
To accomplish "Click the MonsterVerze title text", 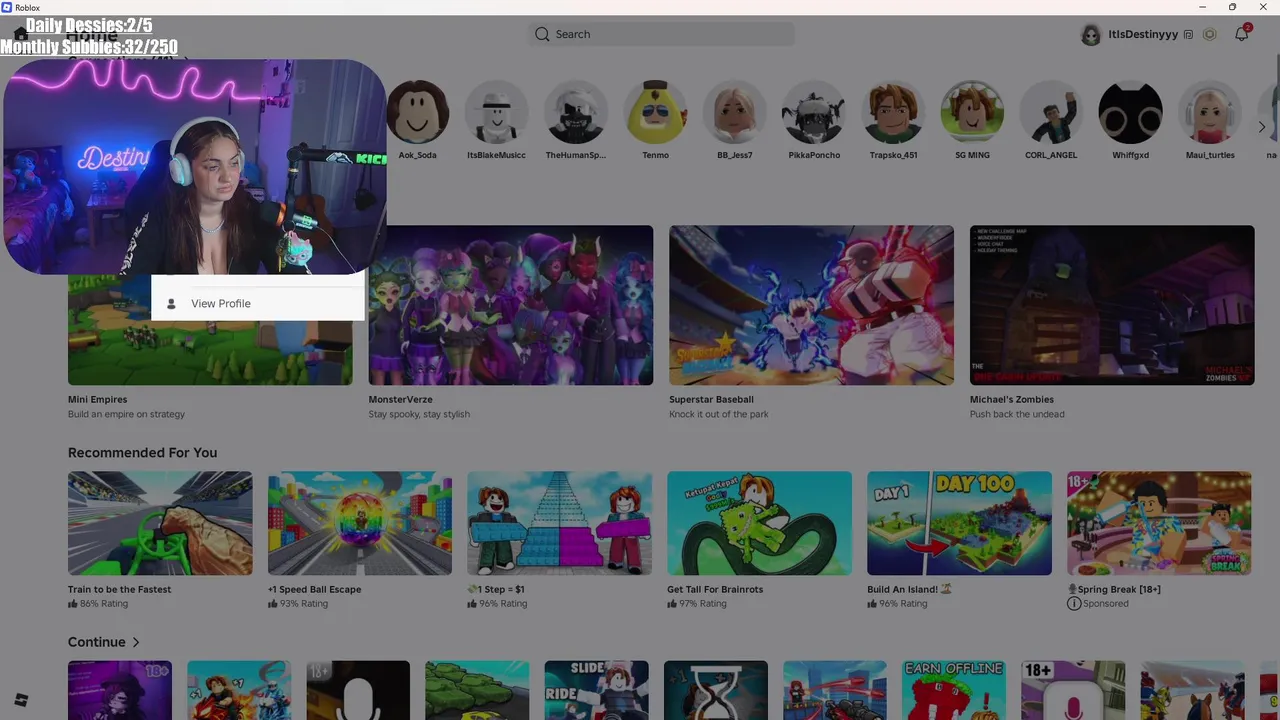I will click(x=400, y=399).
